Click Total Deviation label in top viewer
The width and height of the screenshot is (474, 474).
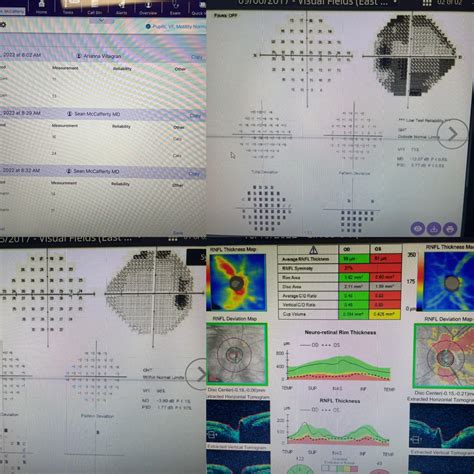pyautogui.click(x=264, y=172)
